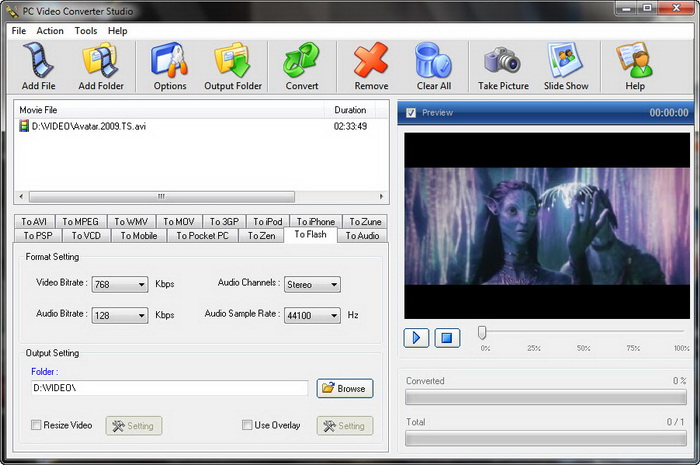The width and height of the screenshot is (700, 465).
Task: Toggle the Preview checkbox
Action: pyautogui.click(x=411, y=113)
